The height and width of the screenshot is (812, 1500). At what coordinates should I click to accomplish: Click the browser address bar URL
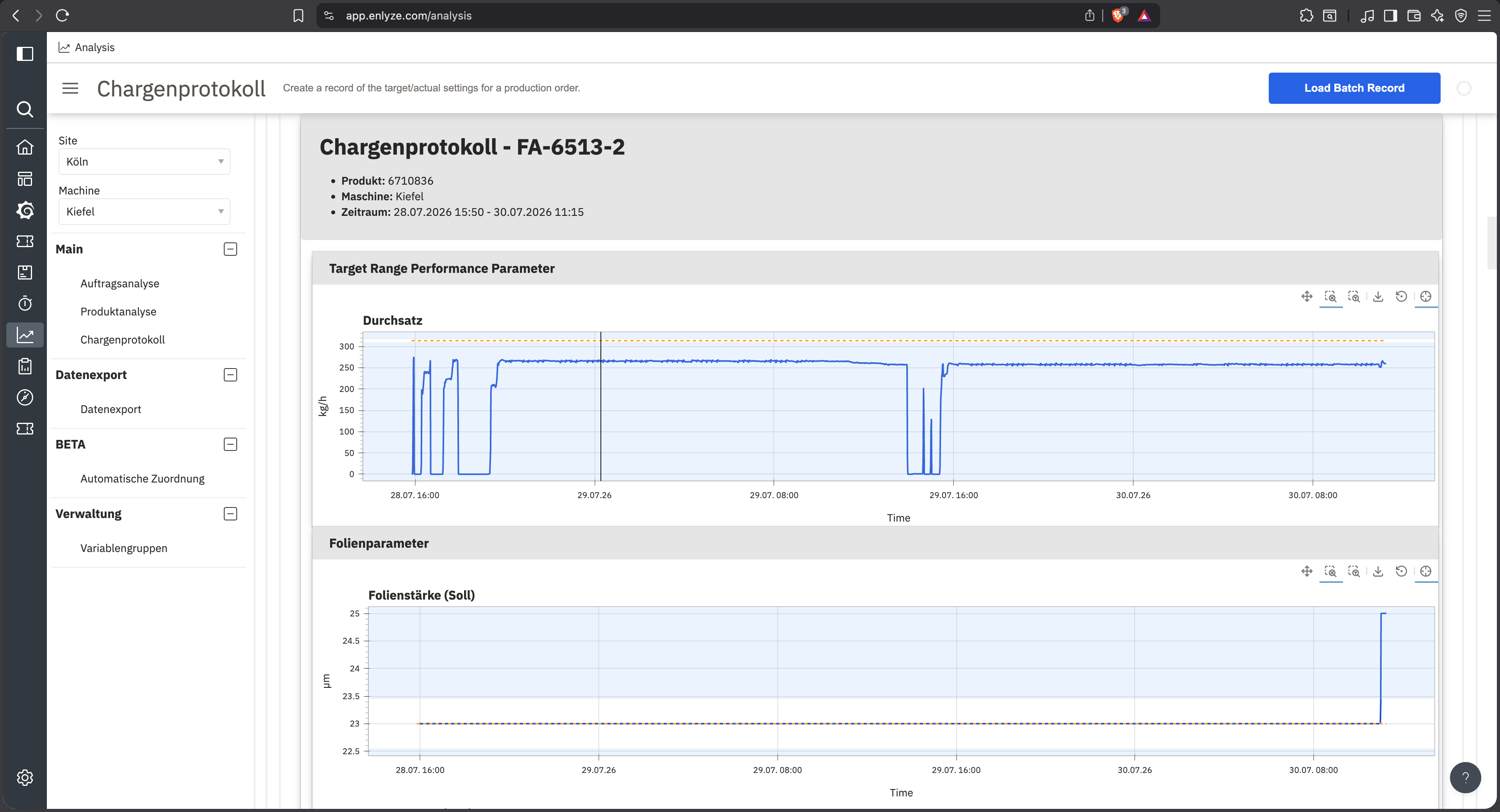(409, 16)
